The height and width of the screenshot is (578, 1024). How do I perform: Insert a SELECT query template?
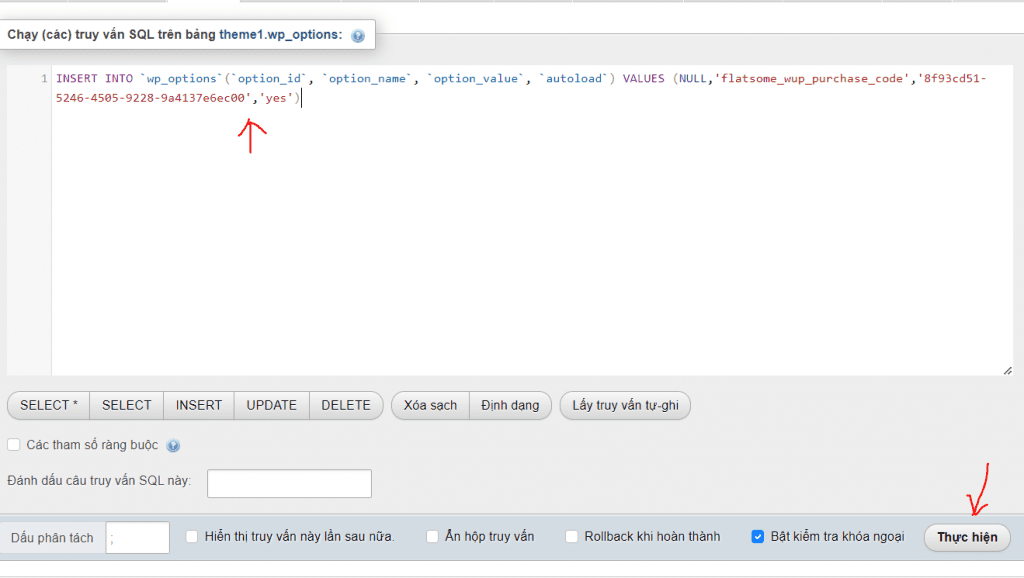(126, 405)
